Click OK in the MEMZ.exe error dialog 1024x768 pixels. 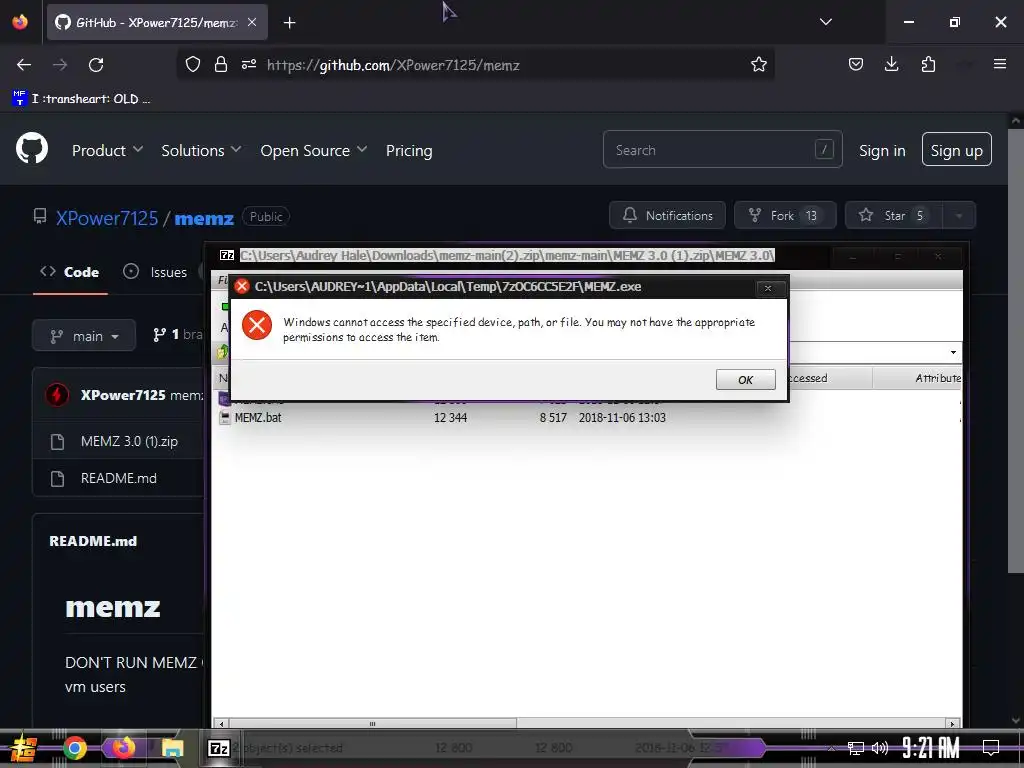[745, 379]
